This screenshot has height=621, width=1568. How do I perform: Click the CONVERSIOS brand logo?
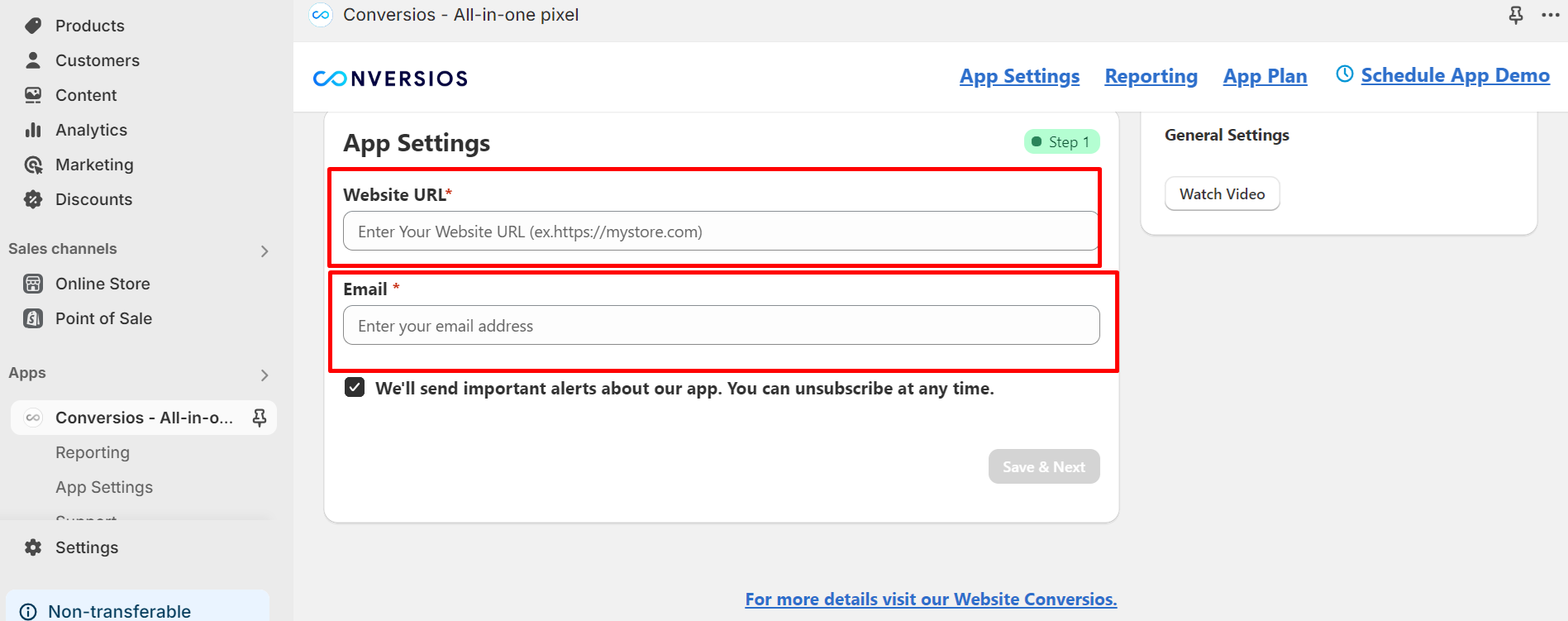click(x=390, y=79)
